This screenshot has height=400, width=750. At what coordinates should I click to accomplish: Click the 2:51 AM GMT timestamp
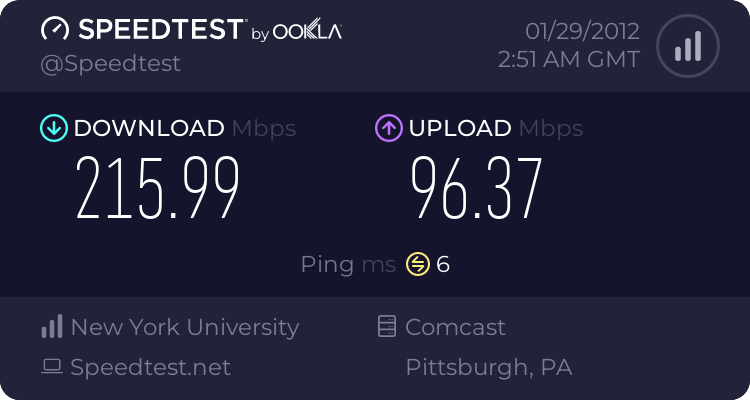click(568, 59)
